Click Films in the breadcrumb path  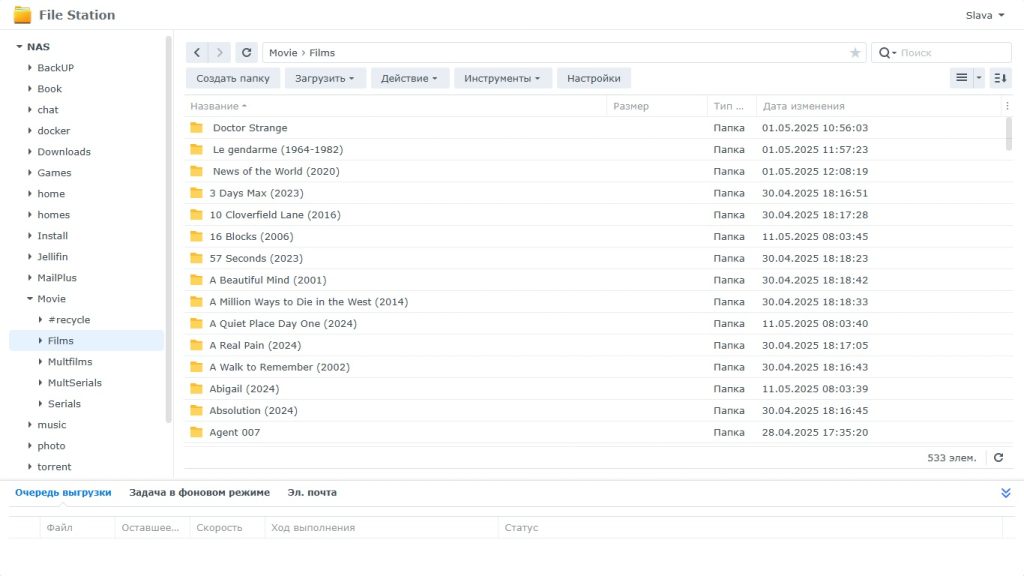click(x=322, y=53)
